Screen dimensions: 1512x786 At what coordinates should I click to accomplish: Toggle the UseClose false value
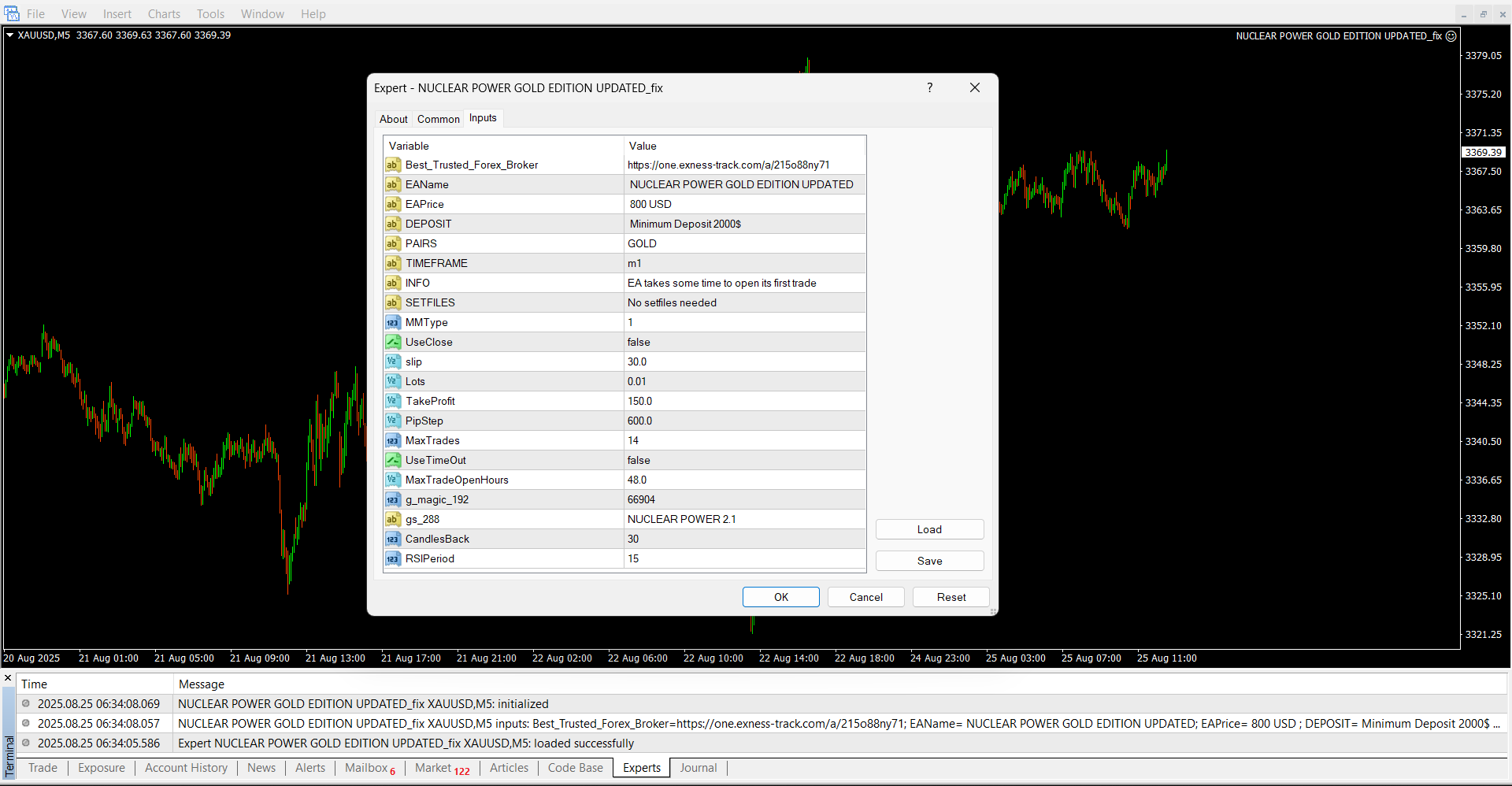pos(744,342)
